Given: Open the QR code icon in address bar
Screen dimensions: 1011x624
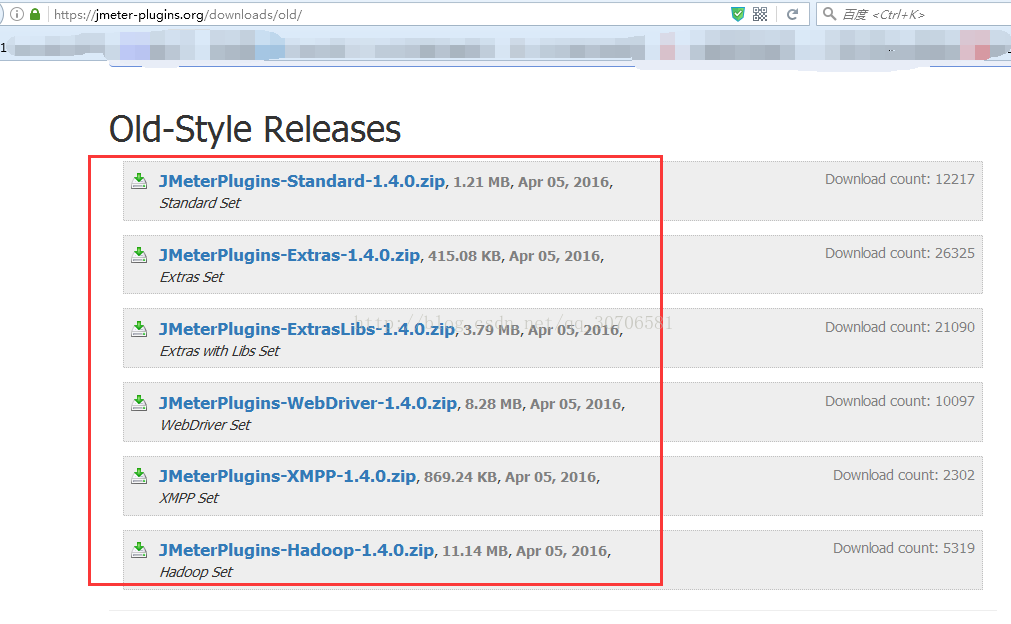Looking at the screenshot, I should point(760,14).
